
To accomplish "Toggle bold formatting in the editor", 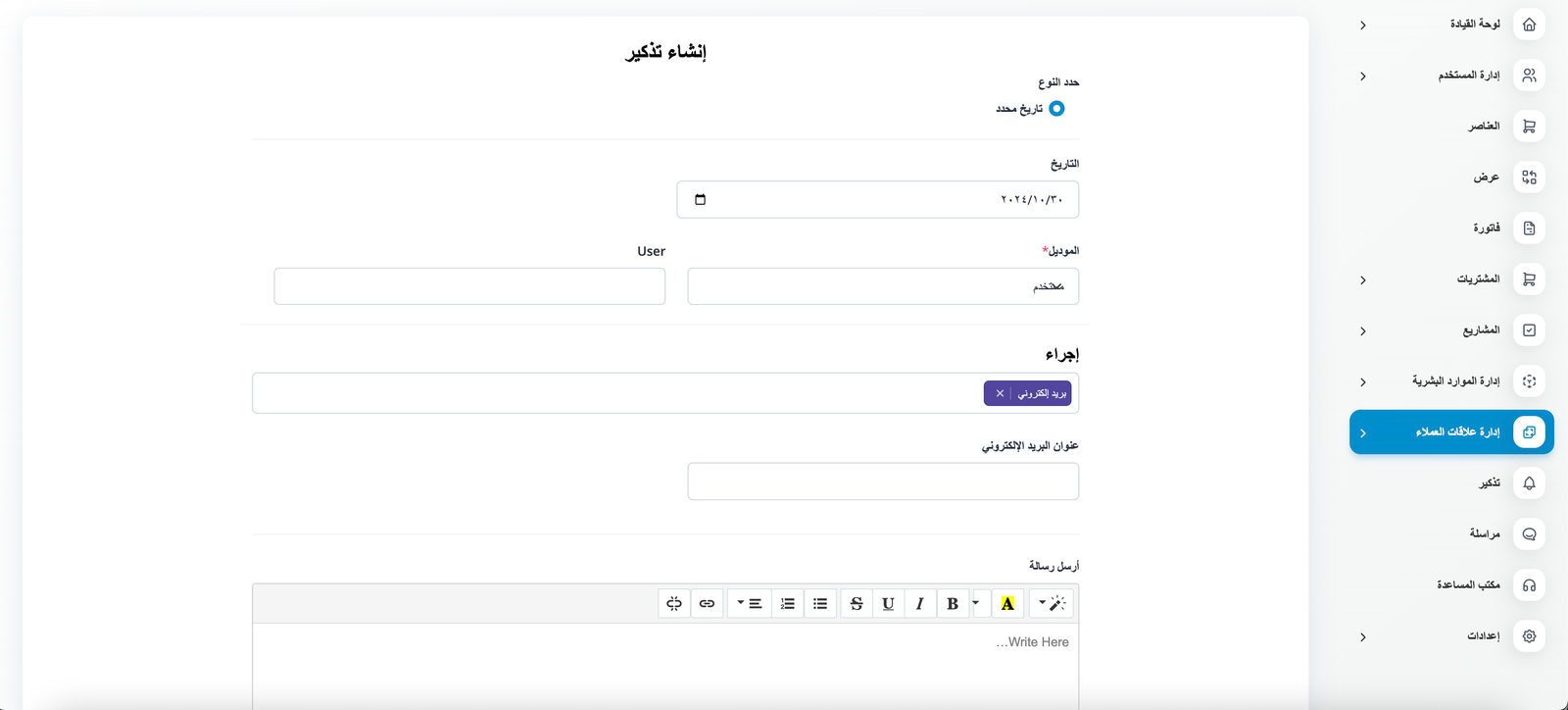I will (952, 604).
